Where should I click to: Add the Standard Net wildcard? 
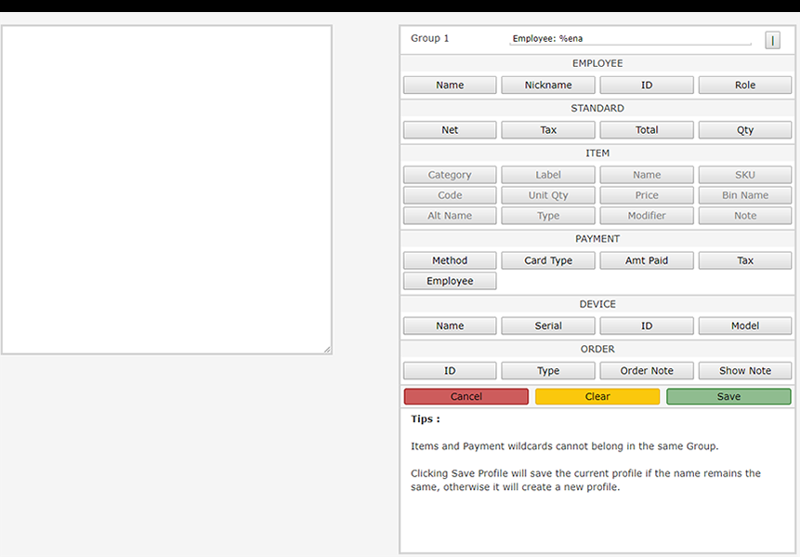[x=449, y=130]
